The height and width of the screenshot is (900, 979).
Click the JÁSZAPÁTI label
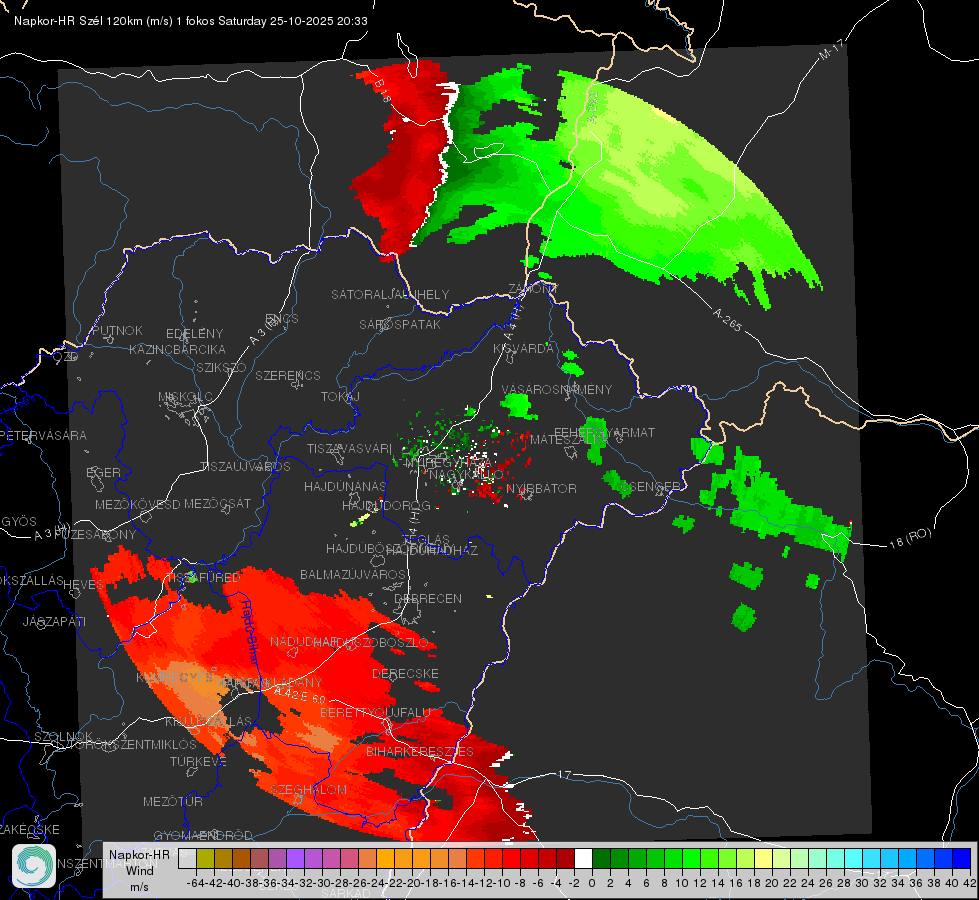click(54, 621)
